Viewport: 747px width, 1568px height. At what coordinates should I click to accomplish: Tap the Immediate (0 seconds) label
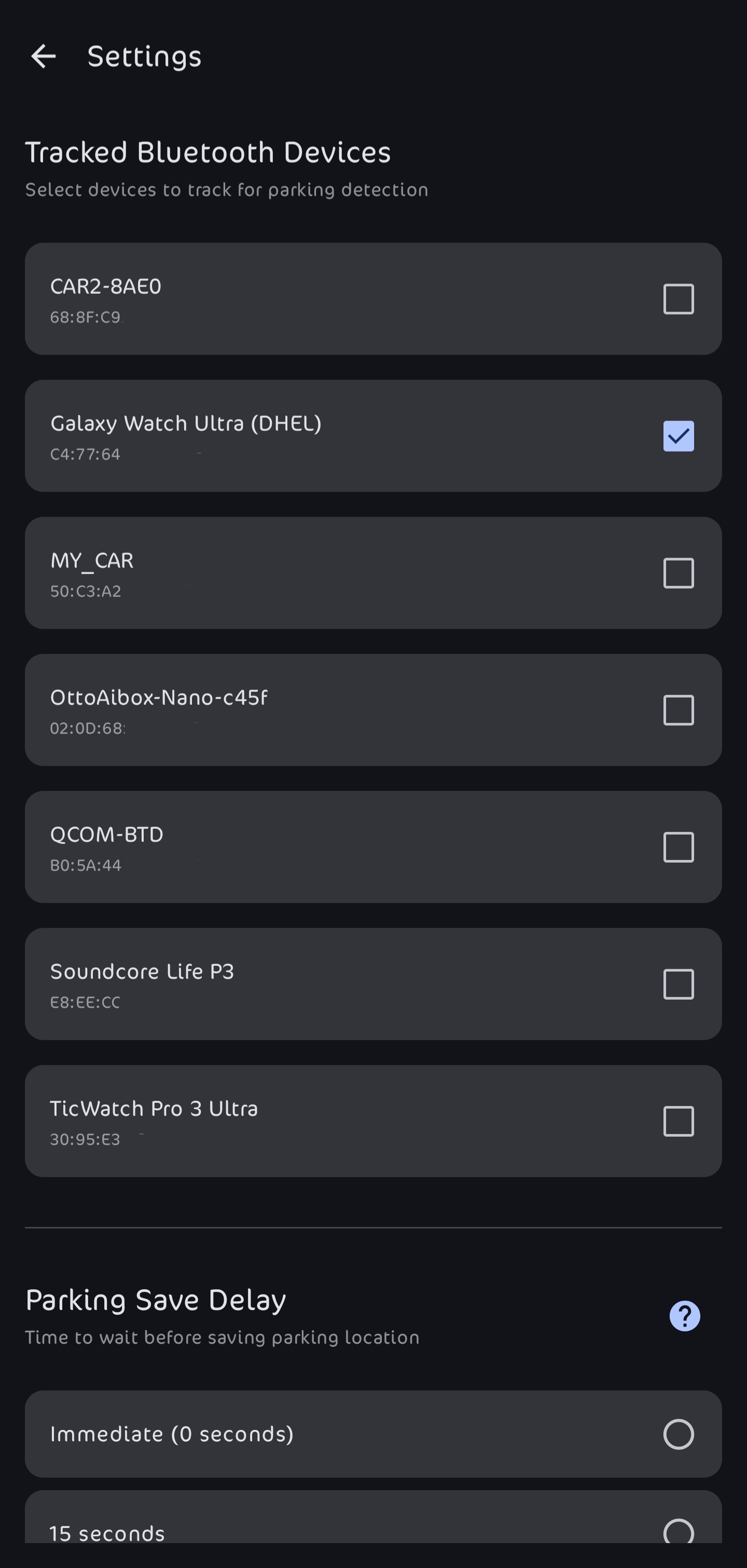click(x=172, y=1434)
